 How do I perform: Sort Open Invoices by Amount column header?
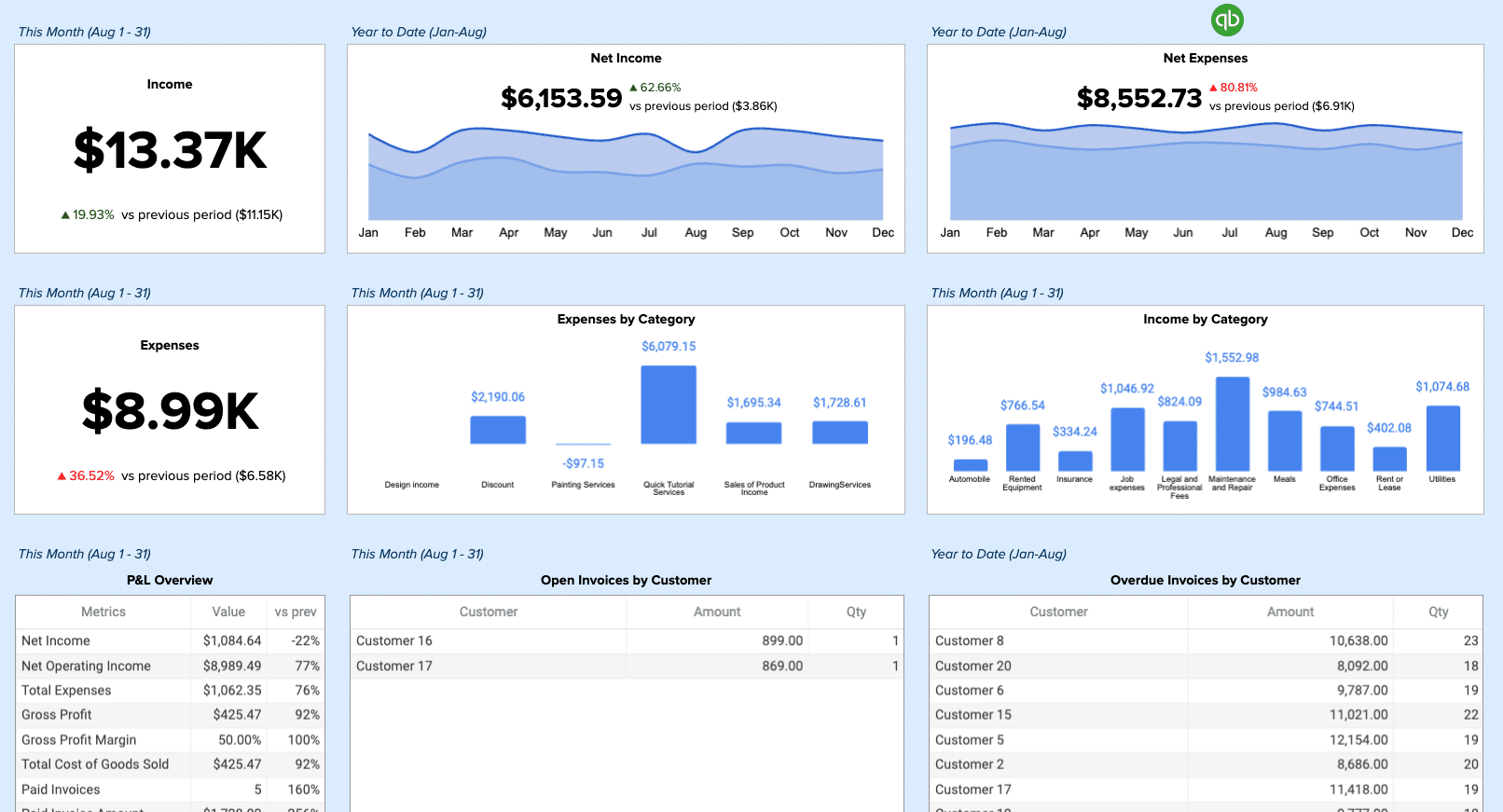click(x=716, y=612)
